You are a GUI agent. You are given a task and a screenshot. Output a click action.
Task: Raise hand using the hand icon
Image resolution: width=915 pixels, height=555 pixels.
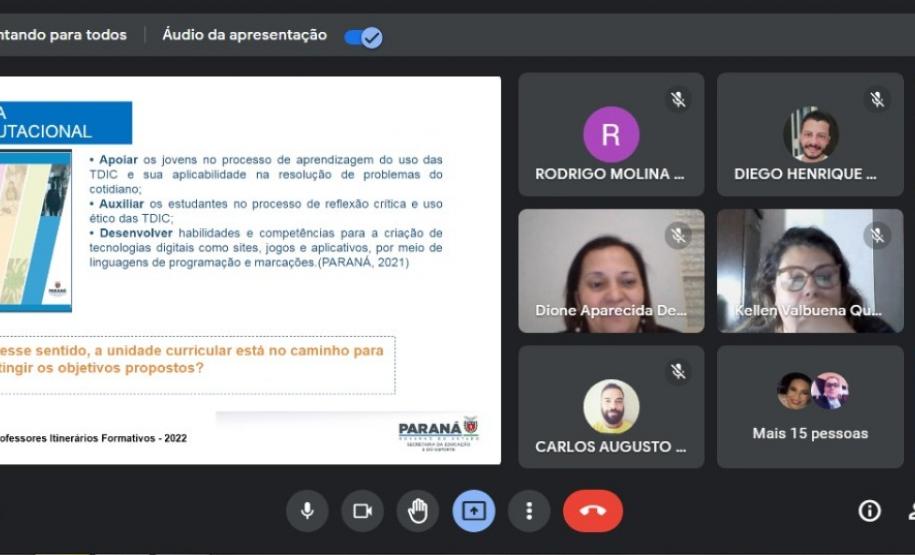418,511
